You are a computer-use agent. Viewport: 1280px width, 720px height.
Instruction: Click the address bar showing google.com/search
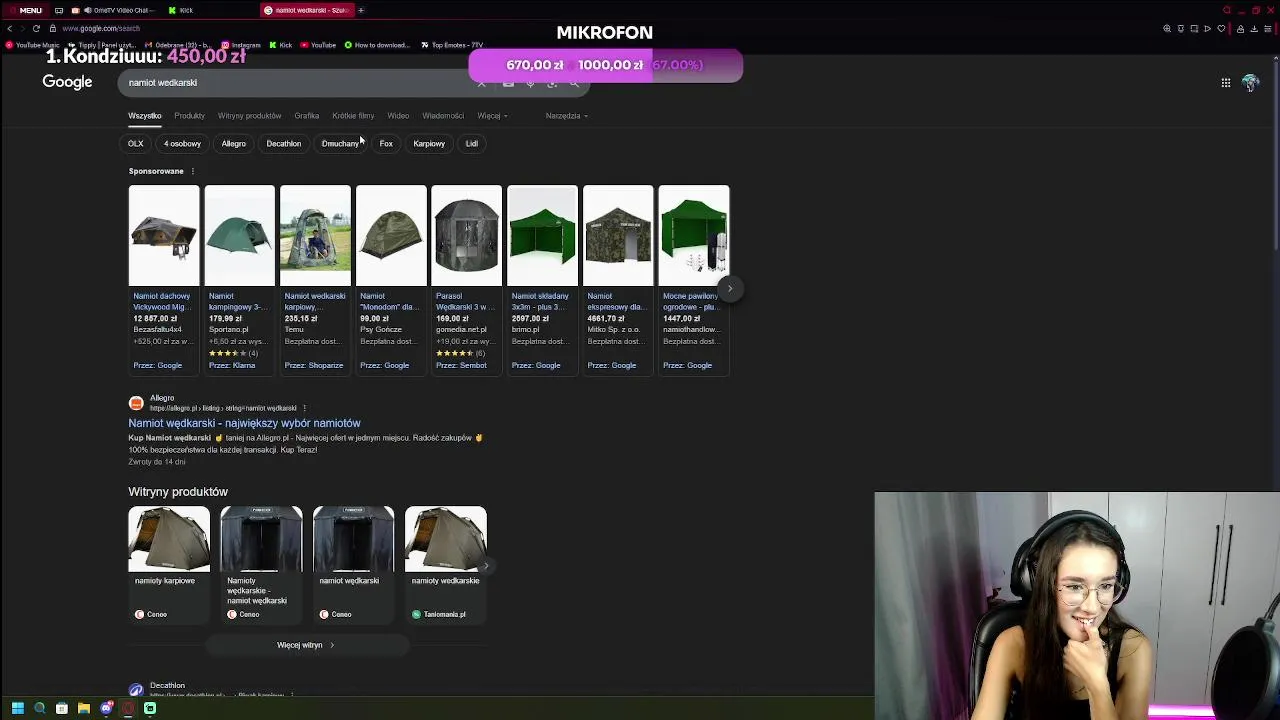100,28
